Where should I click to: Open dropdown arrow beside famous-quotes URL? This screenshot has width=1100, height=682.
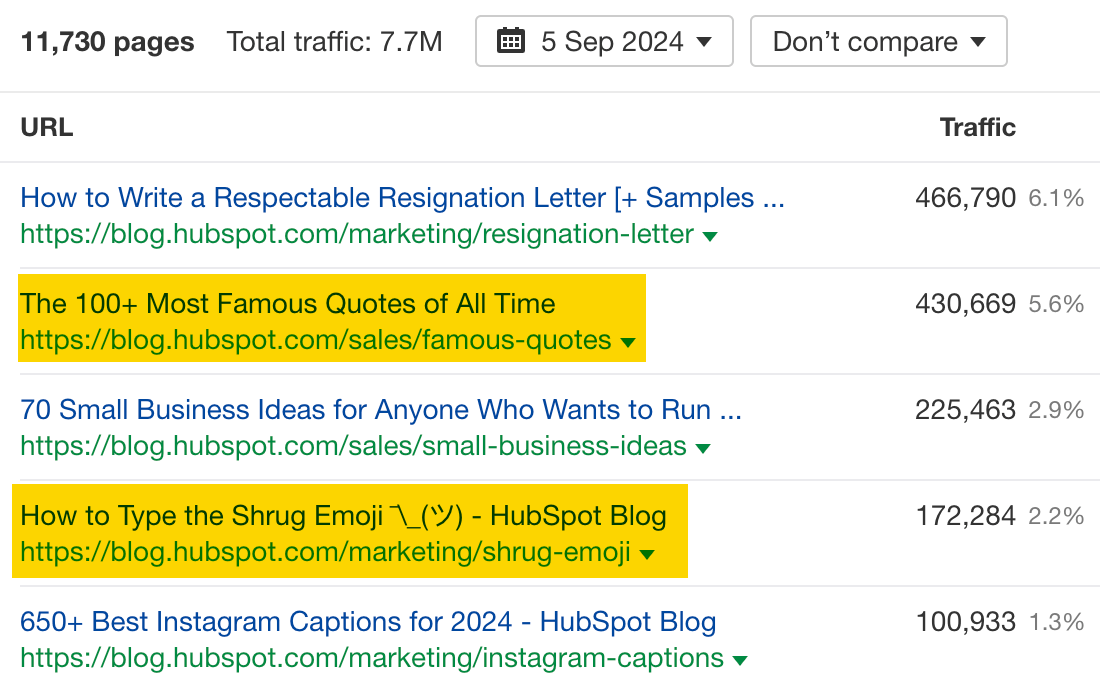click(628, 341)
